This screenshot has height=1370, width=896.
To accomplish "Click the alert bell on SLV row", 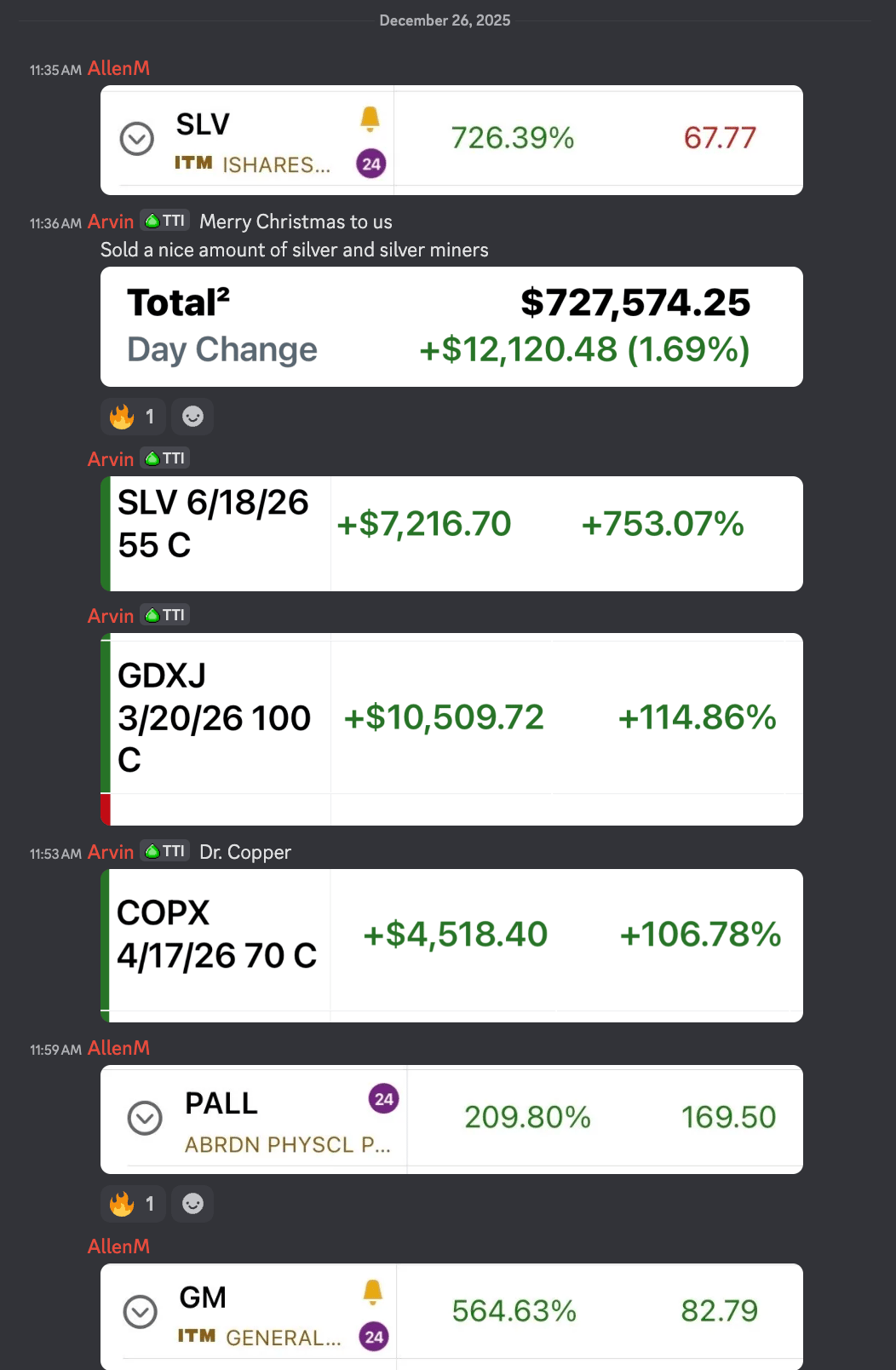I will coord(370,118).
